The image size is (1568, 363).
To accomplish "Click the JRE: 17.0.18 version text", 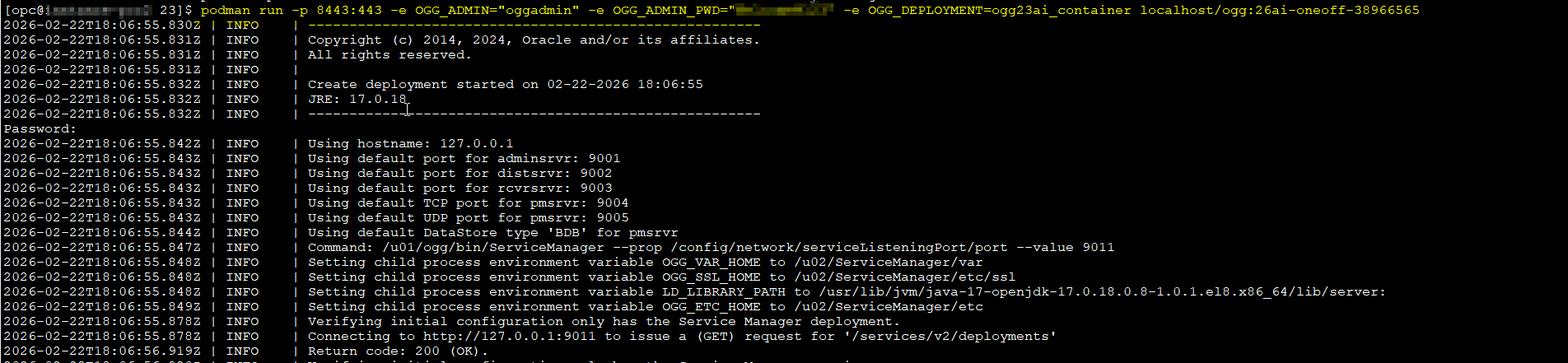I will (x=357, y=99).
